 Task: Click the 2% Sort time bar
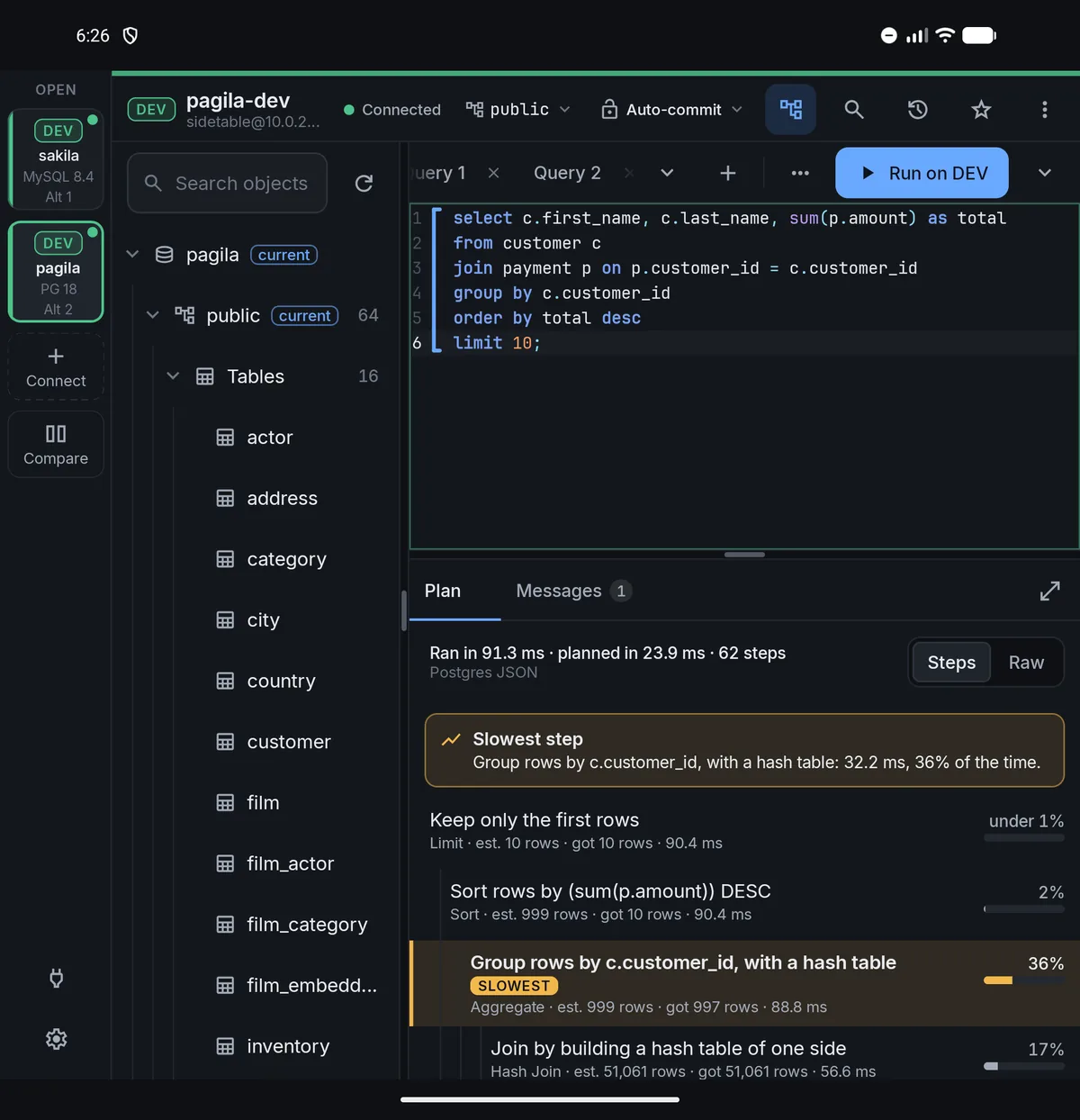pos(1024,908)
